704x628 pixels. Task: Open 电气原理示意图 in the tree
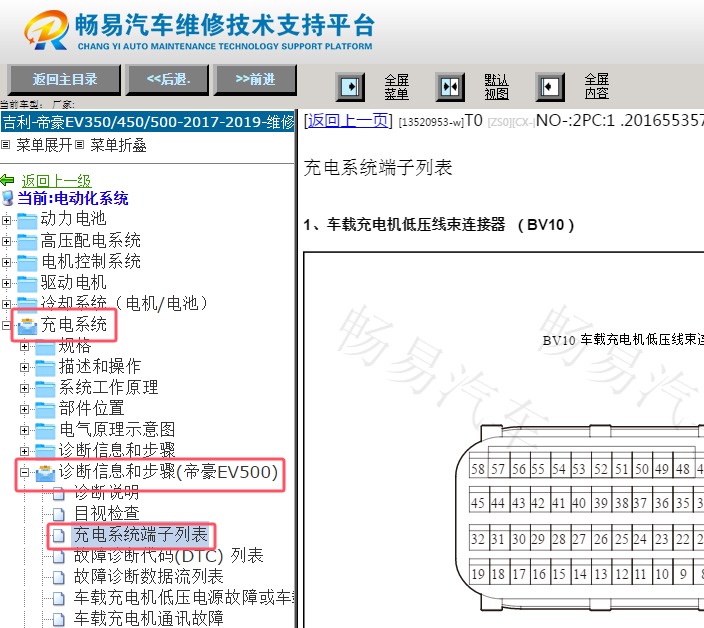[117, 430]
